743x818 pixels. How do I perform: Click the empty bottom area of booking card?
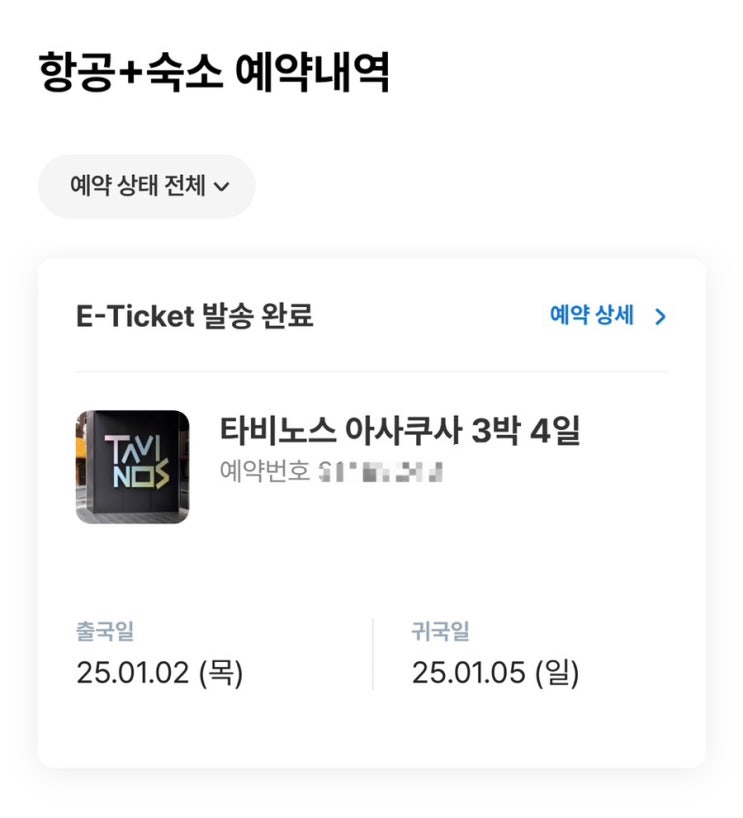tap(372, 735)
